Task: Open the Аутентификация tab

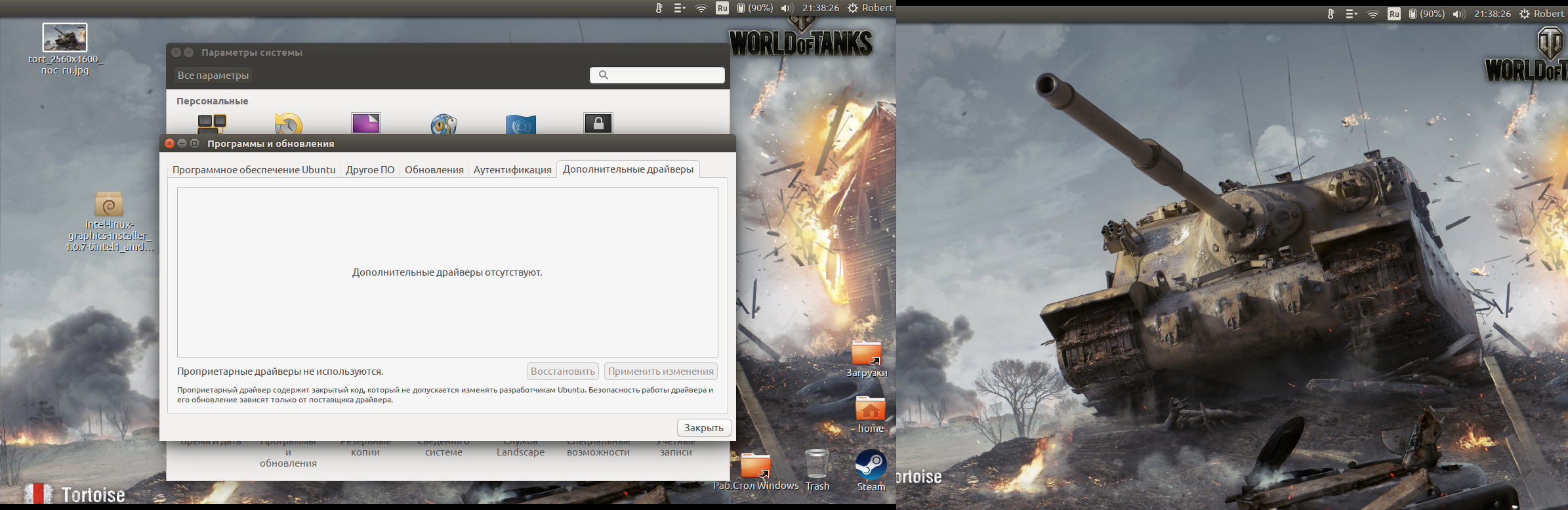Action: pyautogui.click(x=512, y=170)
